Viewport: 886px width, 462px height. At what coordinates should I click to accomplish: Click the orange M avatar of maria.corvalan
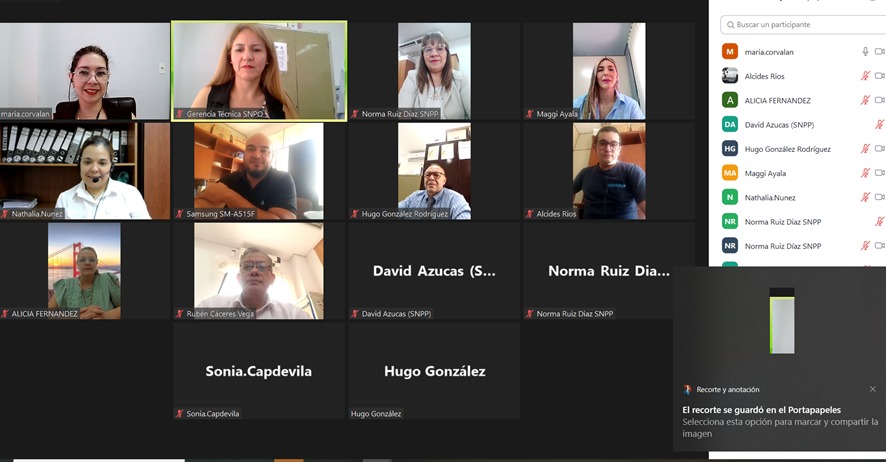(730, 51)
